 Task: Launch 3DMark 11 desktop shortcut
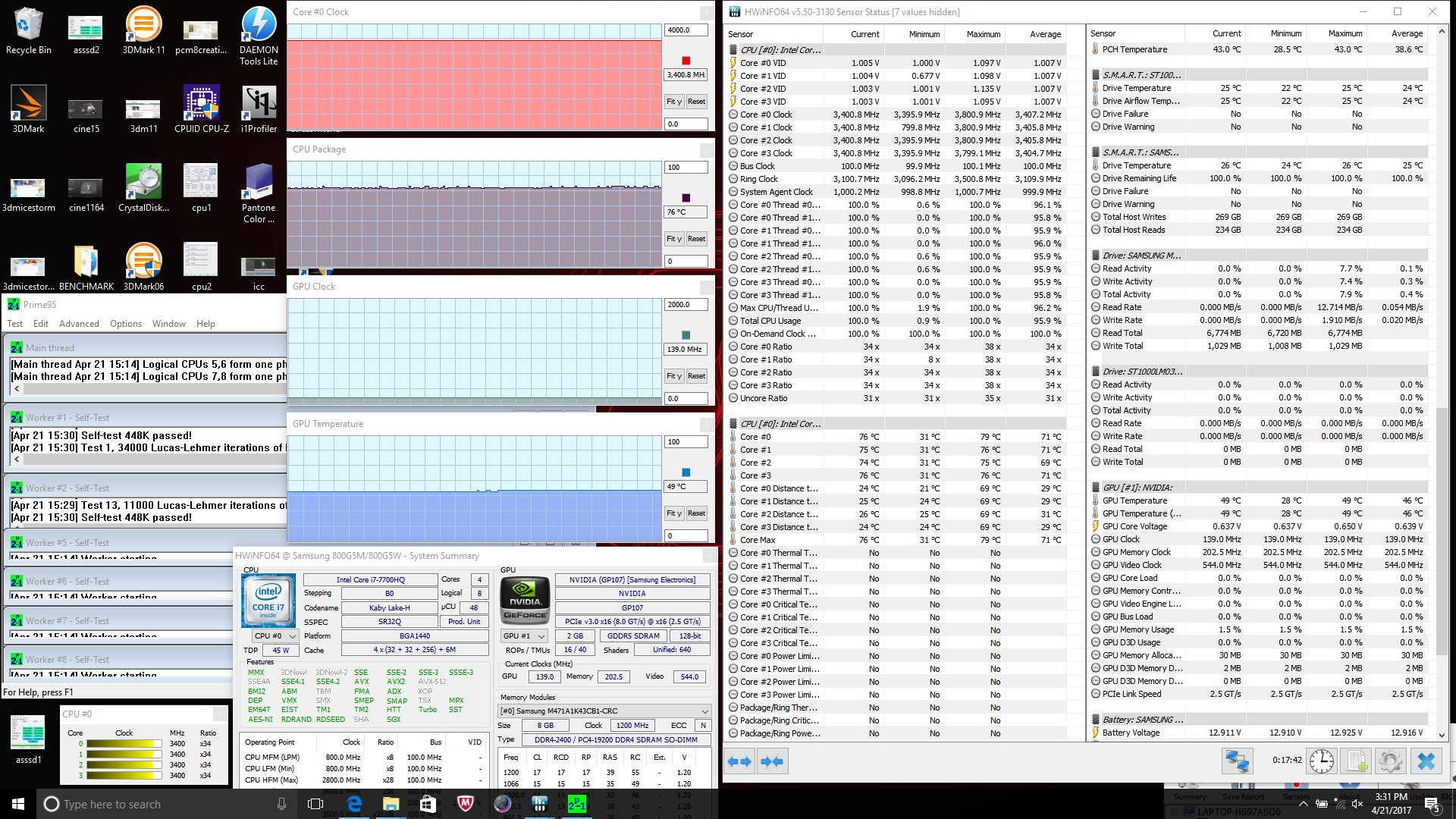(x=143, y=30)
